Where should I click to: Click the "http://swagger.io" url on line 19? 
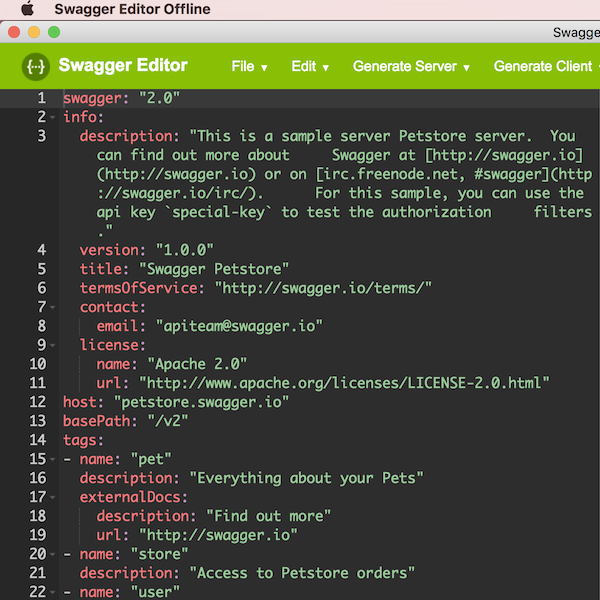click(x=218, y=535)
